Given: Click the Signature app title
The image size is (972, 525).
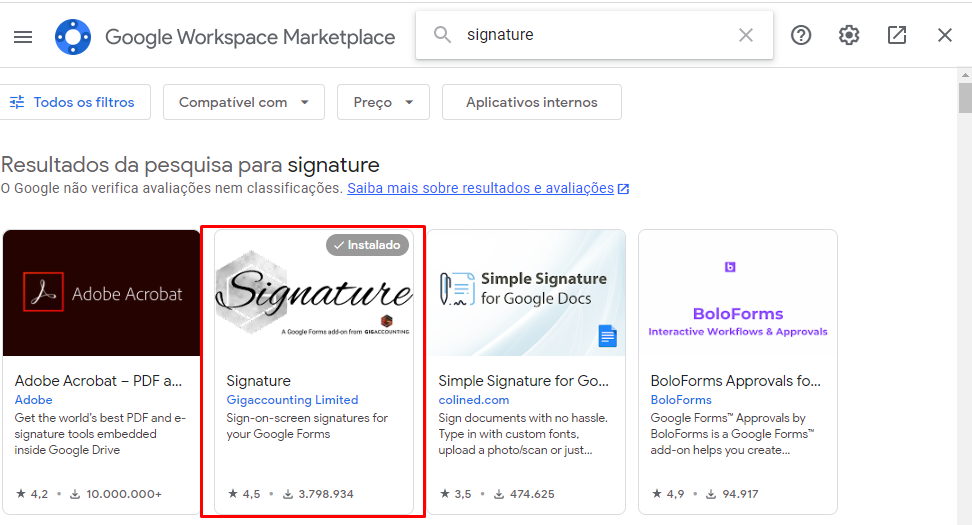Looking at the screenshot, I should click(x=258, y=381).
